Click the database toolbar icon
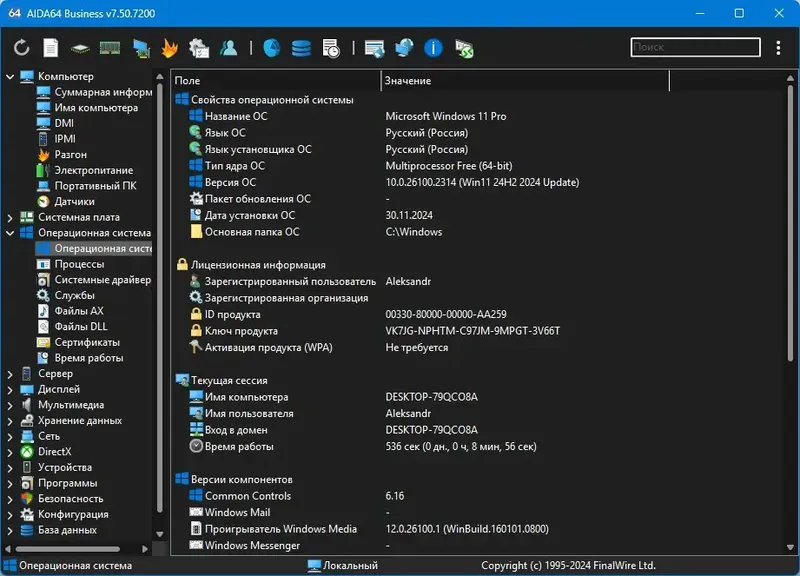This screenshot has height=576, width=800. pos(300,47)
